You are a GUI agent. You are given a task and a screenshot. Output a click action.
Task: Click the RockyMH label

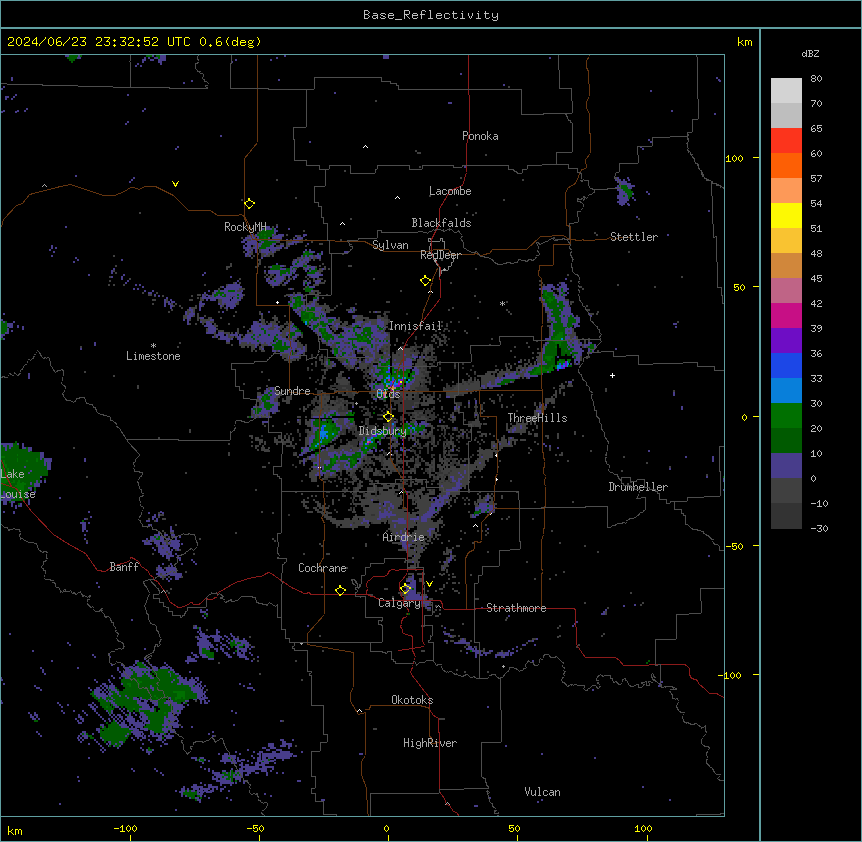pyautogui.click(x=245, y=227)
